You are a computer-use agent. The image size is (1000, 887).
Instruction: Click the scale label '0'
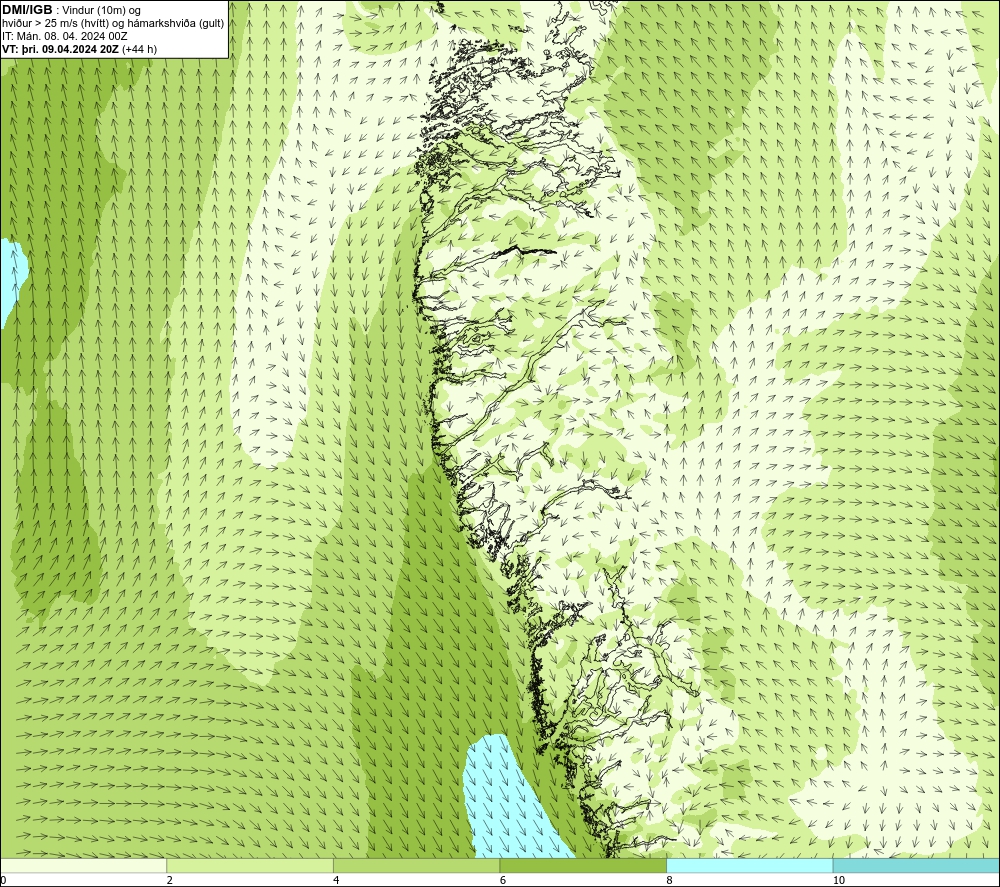(x=3, y=880)
